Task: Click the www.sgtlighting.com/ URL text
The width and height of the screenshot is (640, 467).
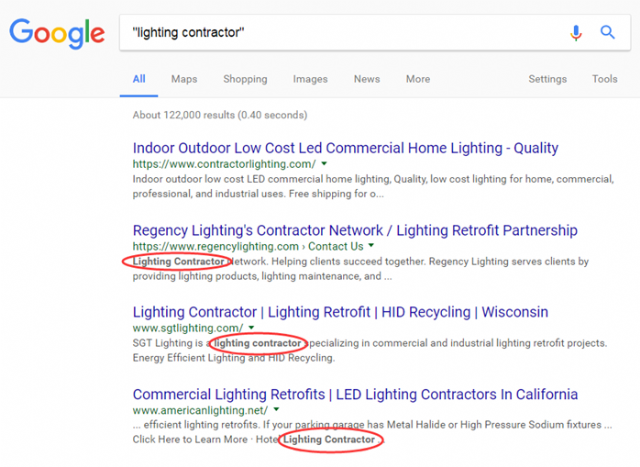Action: coord(188,328)
